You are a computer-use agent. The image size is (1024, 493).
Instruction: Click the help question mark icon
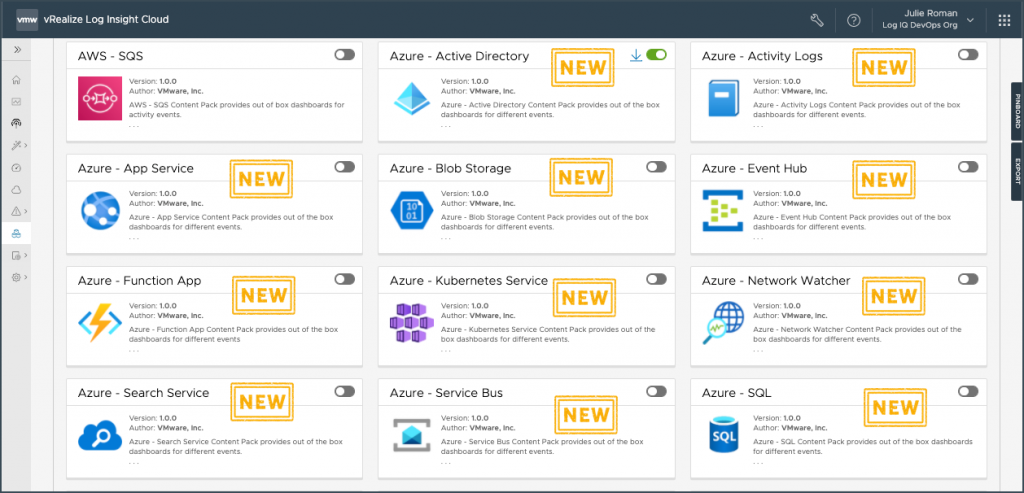853,20
